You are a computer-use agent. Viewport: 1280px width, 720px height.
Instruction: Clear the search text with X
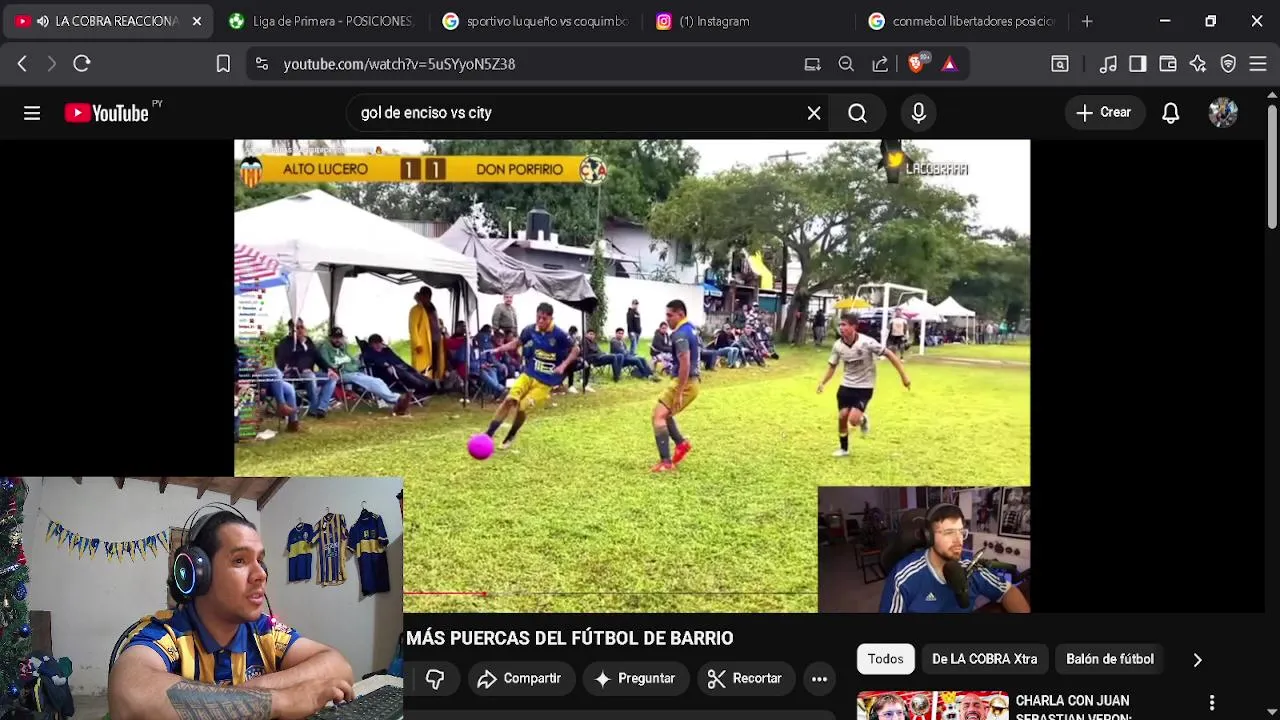pyautogui.click(x=814, y=113)
